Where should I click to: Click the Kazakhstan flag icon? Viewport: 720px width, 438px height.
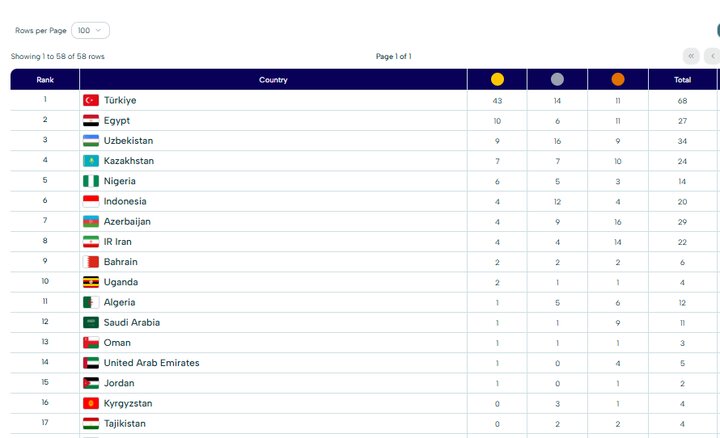click(90, 161)
